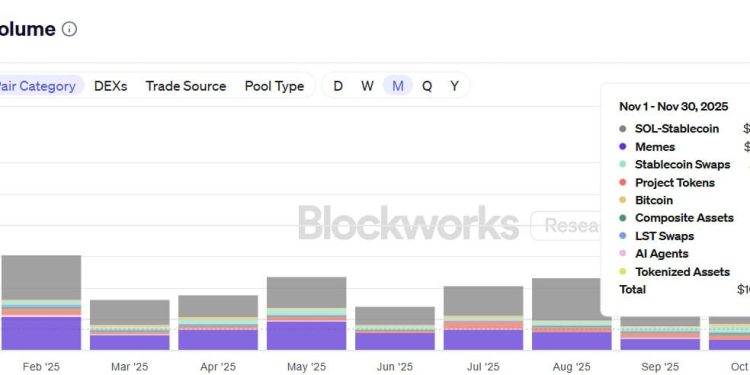Click the Project Tokens label

pyautogui.click(x=675, y=183)
